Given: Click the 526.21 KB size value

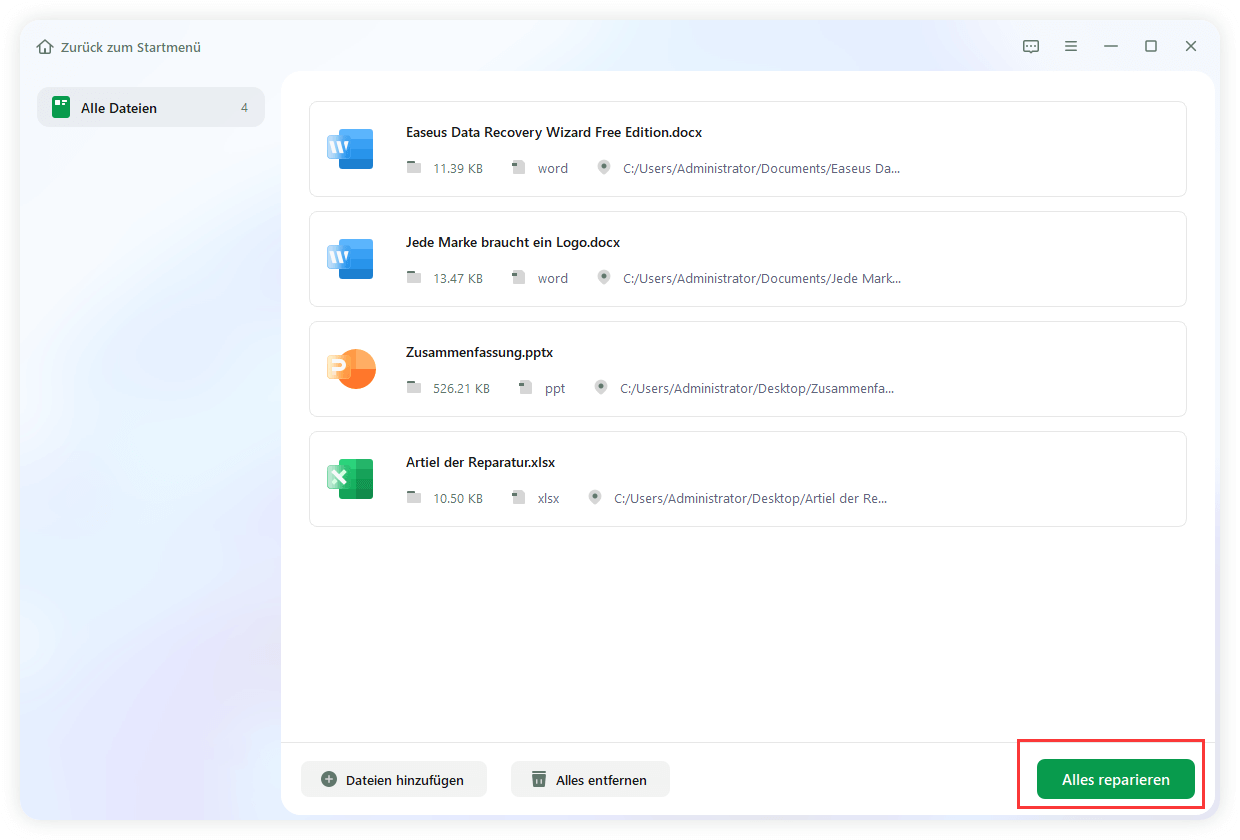Looking at the screenshot, I should coord(461,388).
